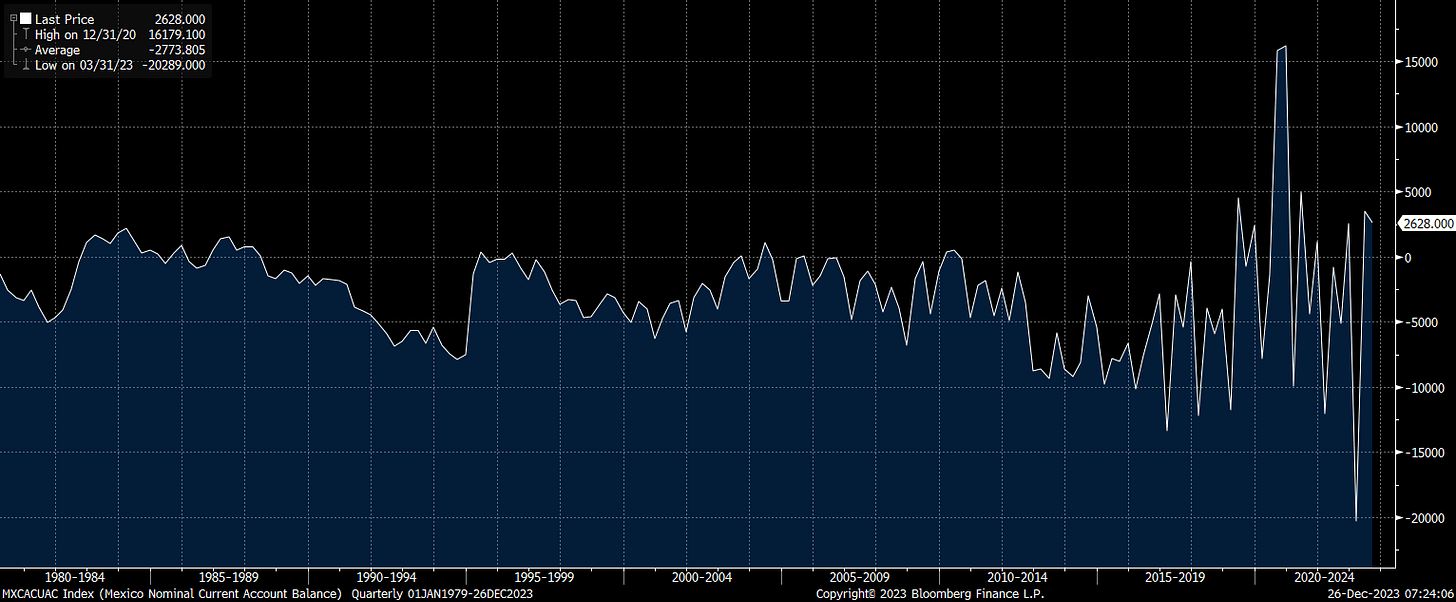Click the 26-Dec-2023 07:24:06 timestamp
This screenshot has width=1456, height=602.
click(x=1391, y=594)
